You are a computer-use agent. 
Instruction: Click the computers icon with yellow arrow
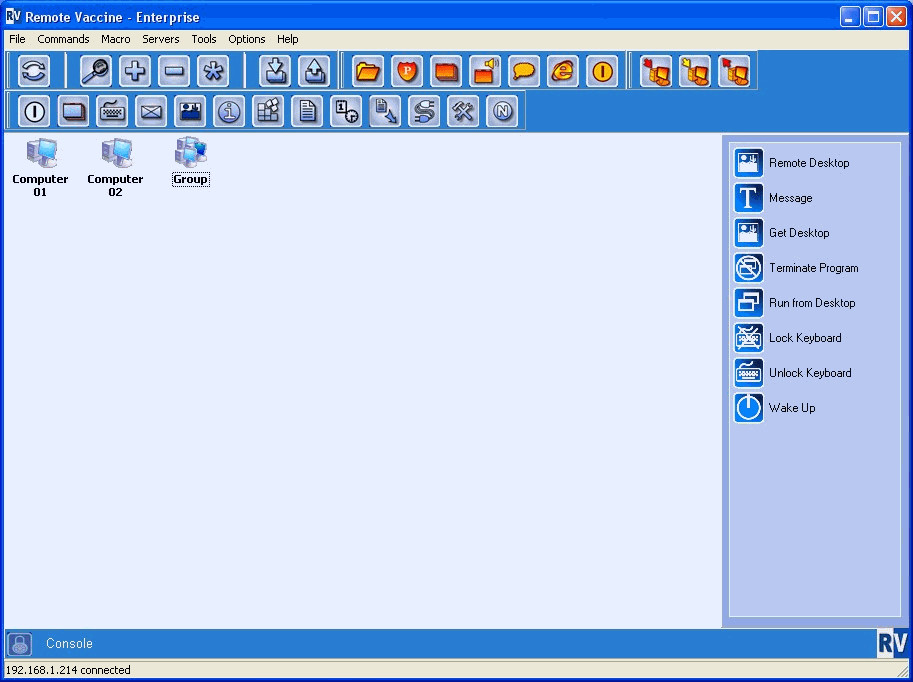[695, 71]
